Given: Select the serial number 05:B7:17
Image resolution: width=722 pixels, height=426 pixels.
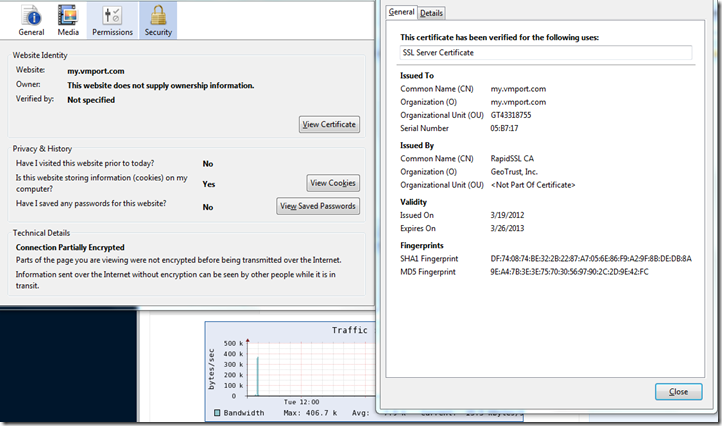Looking at the screenshot, I should 504,128.
